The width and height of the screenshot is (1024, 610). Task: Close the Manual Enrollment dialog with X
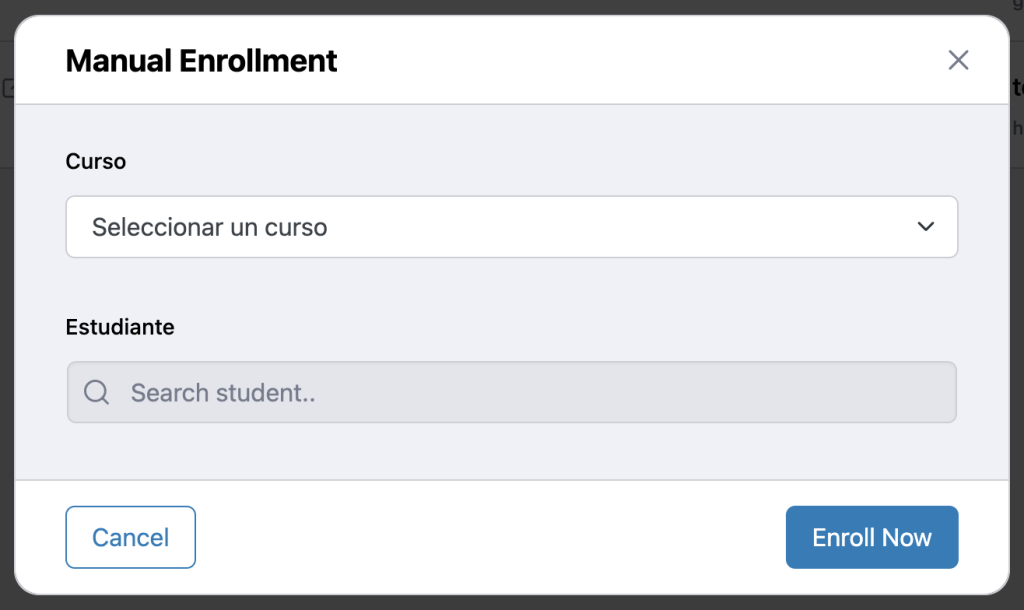coord(958,60)
